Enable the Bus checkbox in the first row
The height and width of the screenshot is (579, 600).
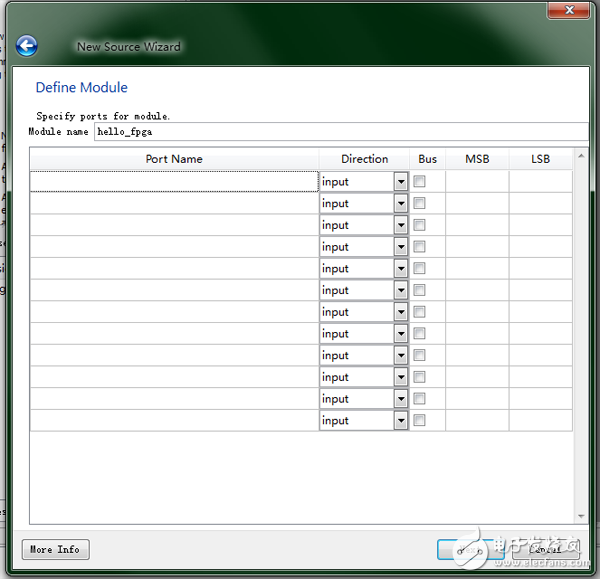click(420, 182)
